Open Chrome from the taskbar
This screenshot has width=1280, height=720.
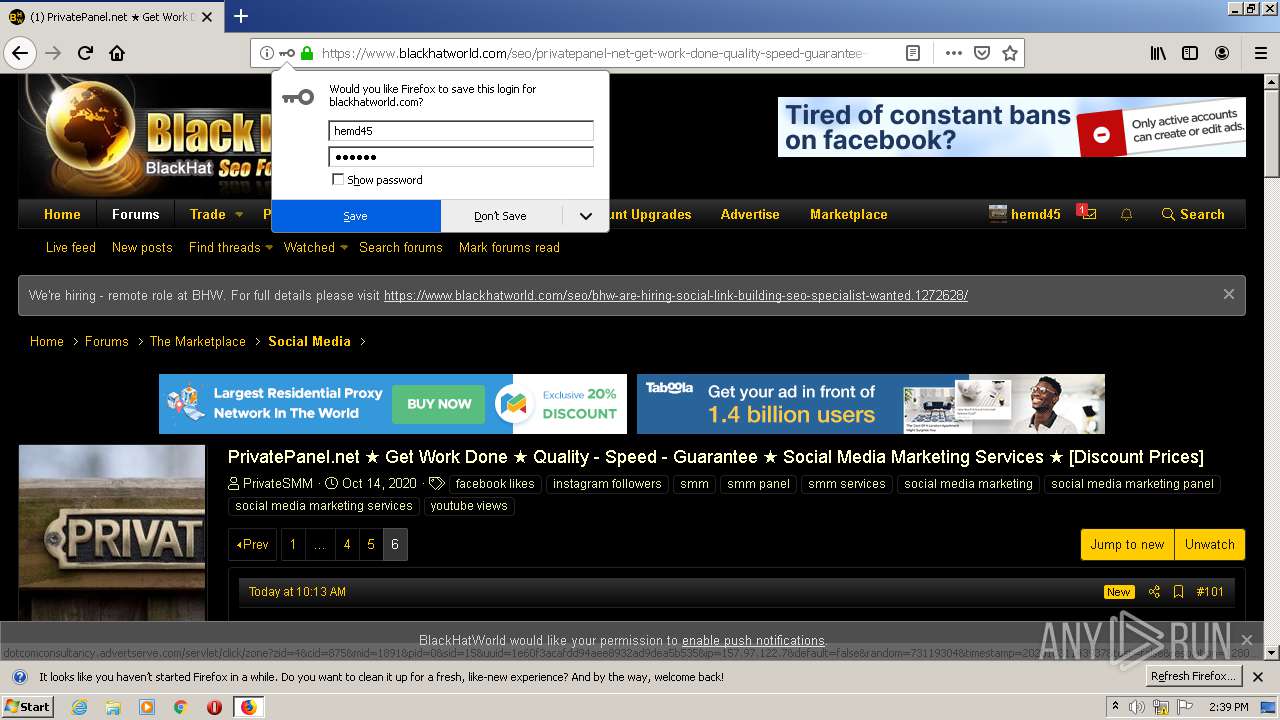tap(180, 707)
